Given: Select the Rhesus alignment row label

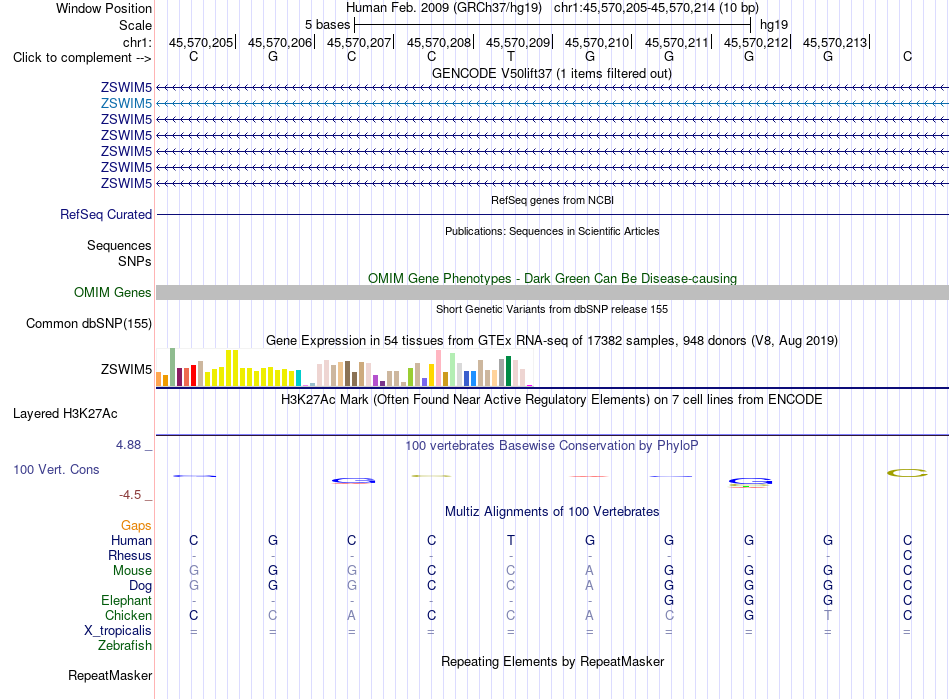Looking at the screenshot, I should tap(130, 555).
